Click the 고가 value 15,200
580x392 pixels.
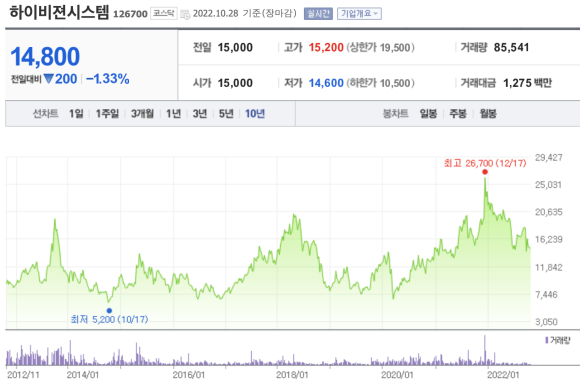[326, 47]
